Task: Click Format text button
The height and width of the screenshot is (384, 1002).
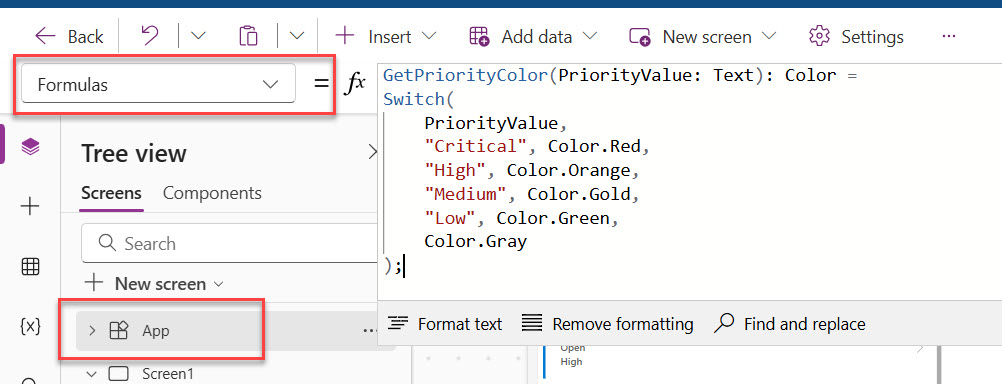Action: click(x=445, y=325)
